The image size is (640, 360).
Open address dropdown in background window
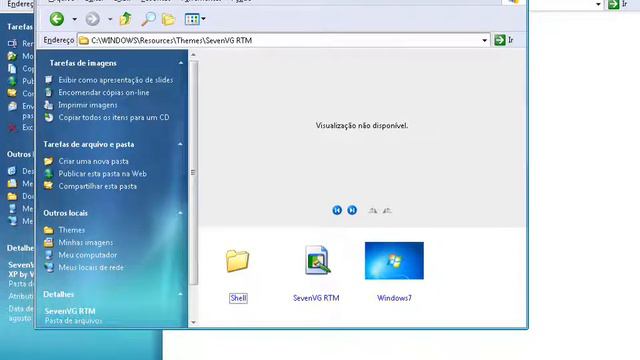[598, 4]
